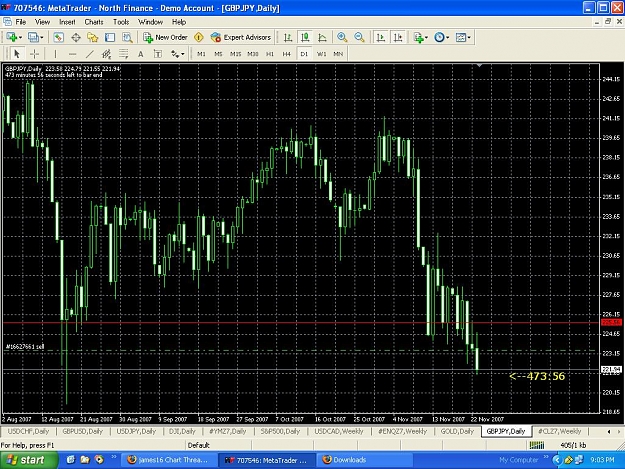
Task: Open the Charts menu
Action: pos(94,22)
